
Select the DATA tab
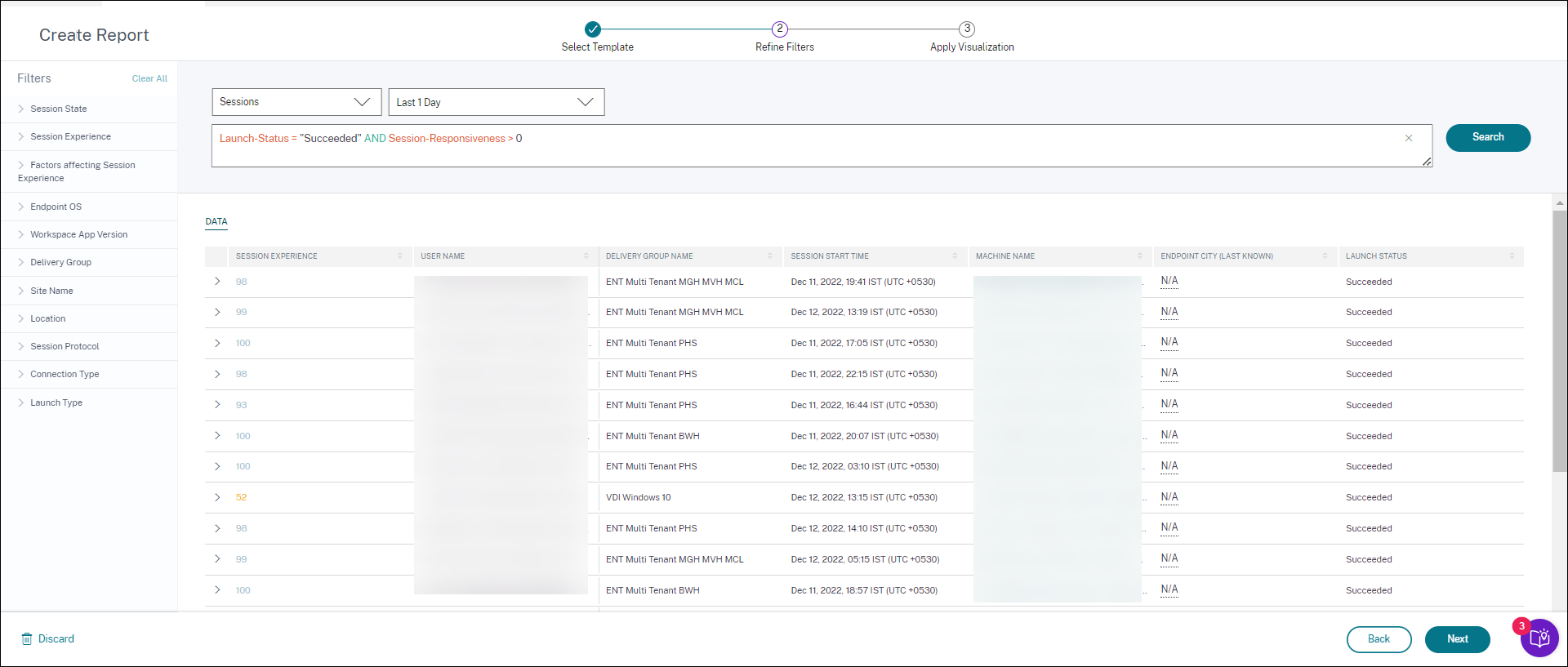coord(216,221)
